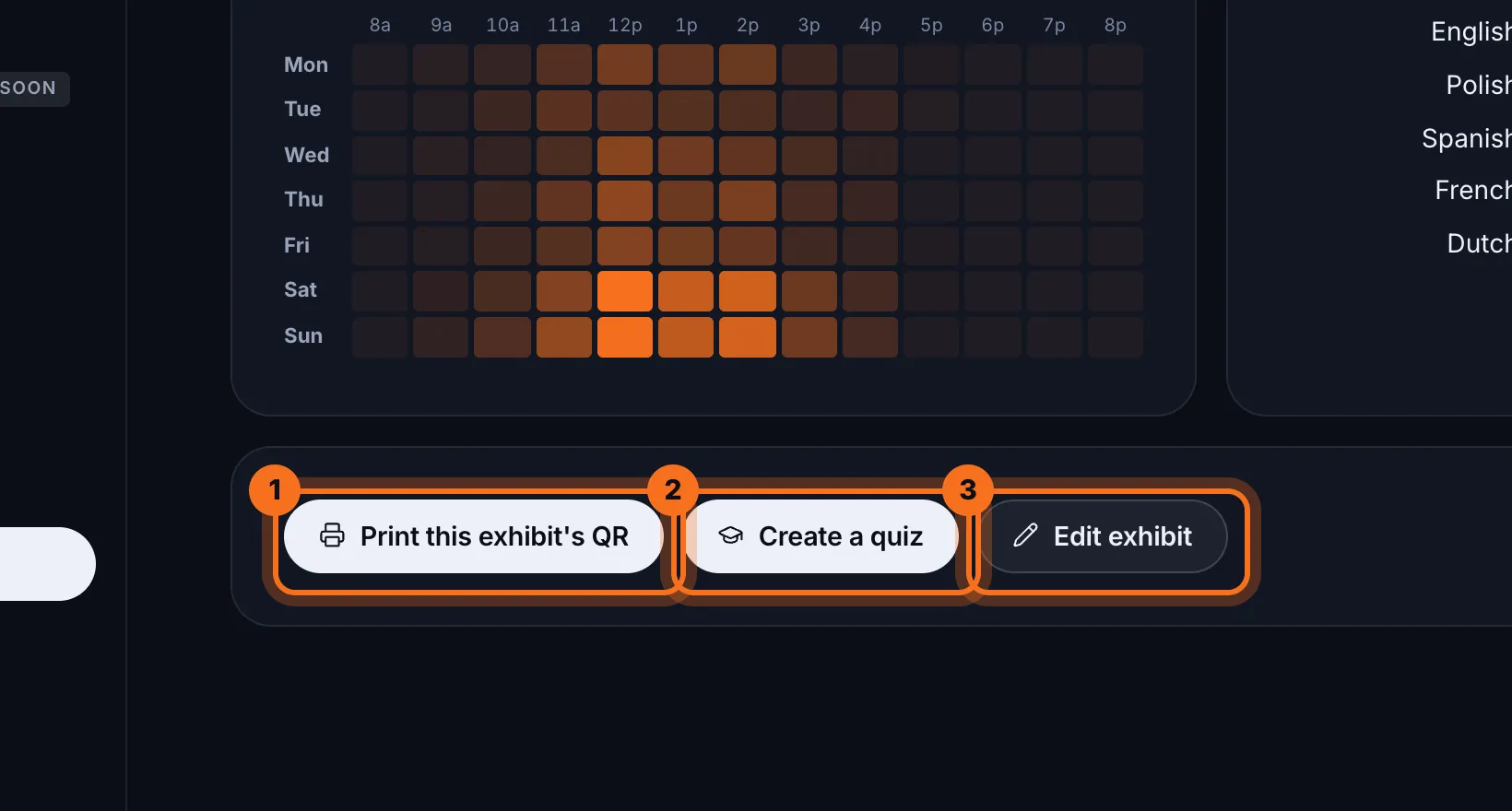1512x811 pixels.
Task: Click the "Fri" row label
Action: pos(297,245)
